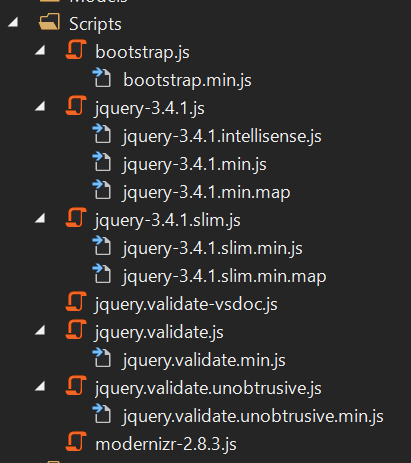The image size is (411, 463).
Task: Collapse the bootstrap.js node
Action: pyautogui.click(x=41, y=51)
